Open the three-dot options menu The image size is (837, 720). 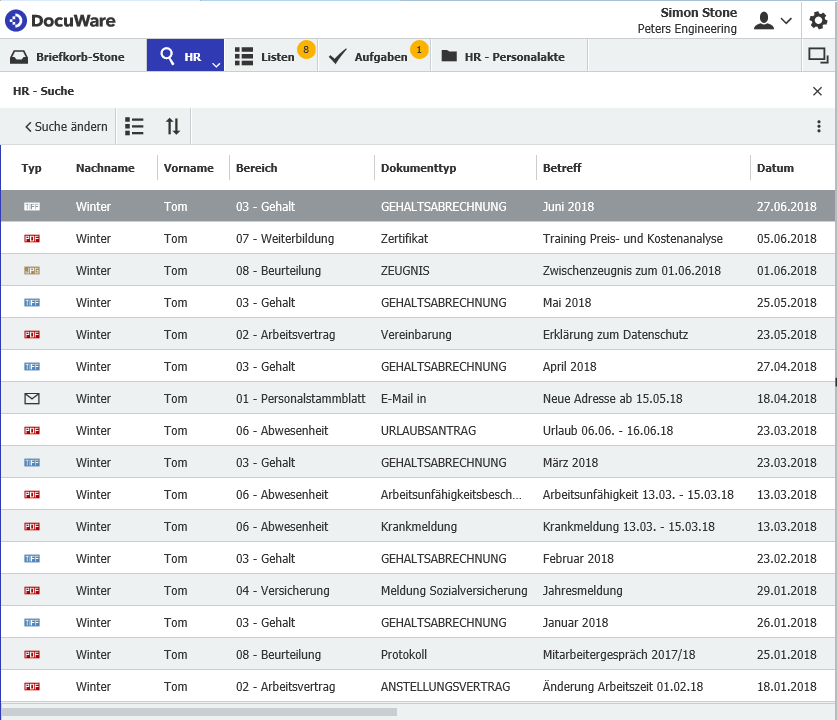click(x=819, y=126)
